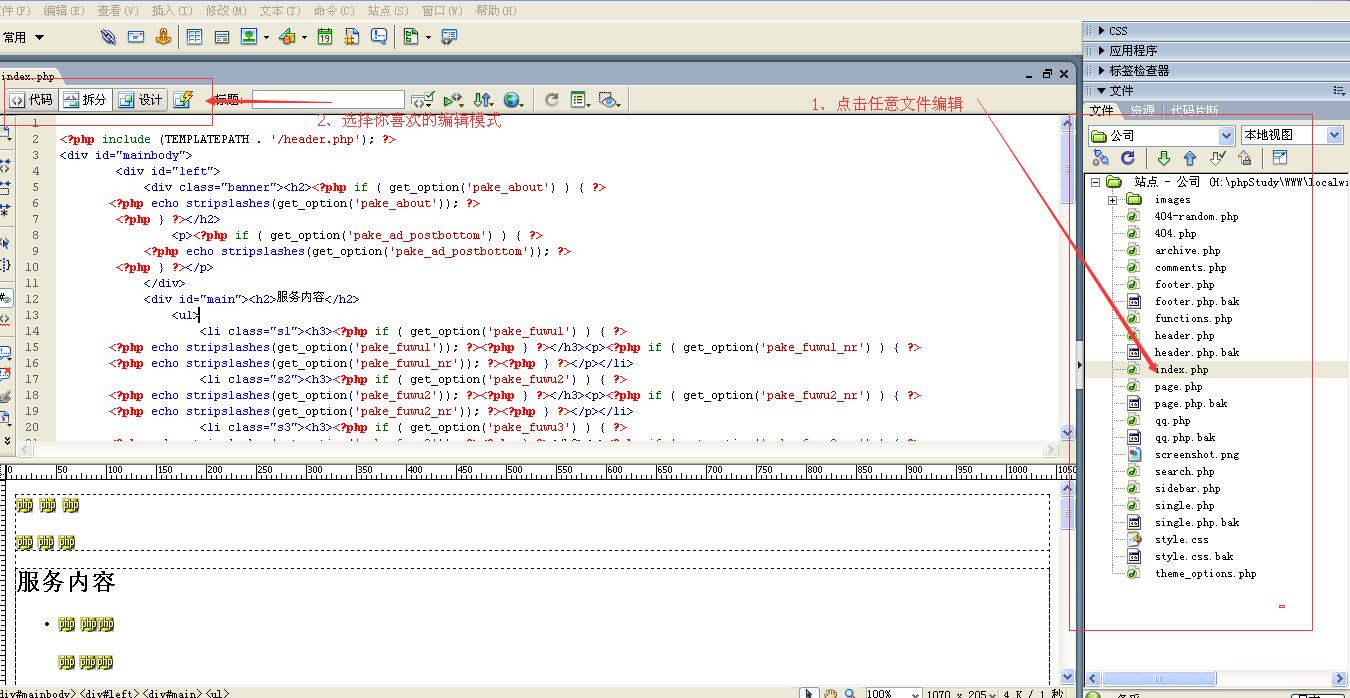
Task: Click the Insert Image icon
Action: pyautogui.click(x=247, y=37)
